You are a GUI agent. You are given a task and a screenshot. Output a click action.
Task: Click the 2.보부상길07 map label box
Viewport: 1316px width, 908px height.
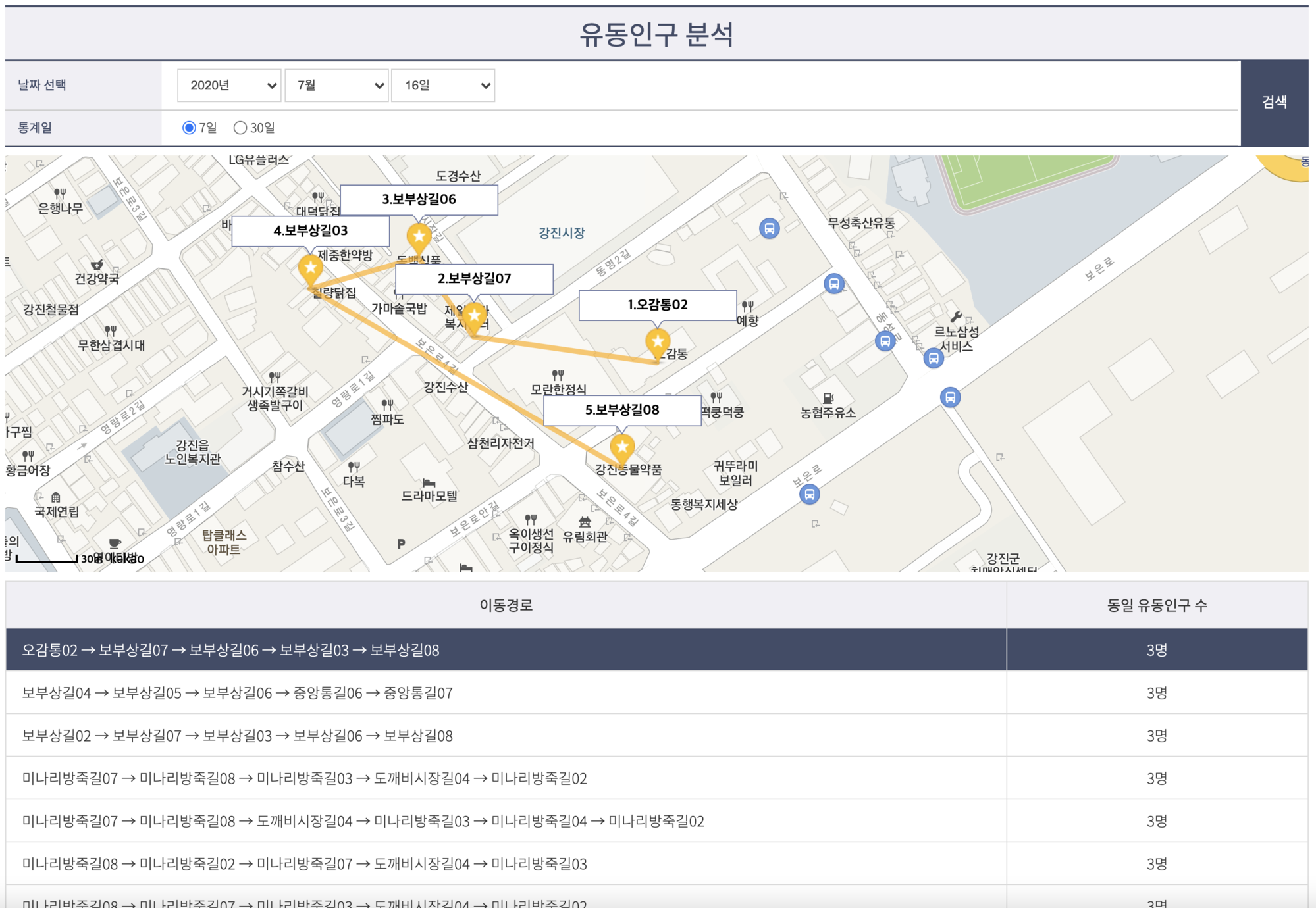[x=474, y=279]
